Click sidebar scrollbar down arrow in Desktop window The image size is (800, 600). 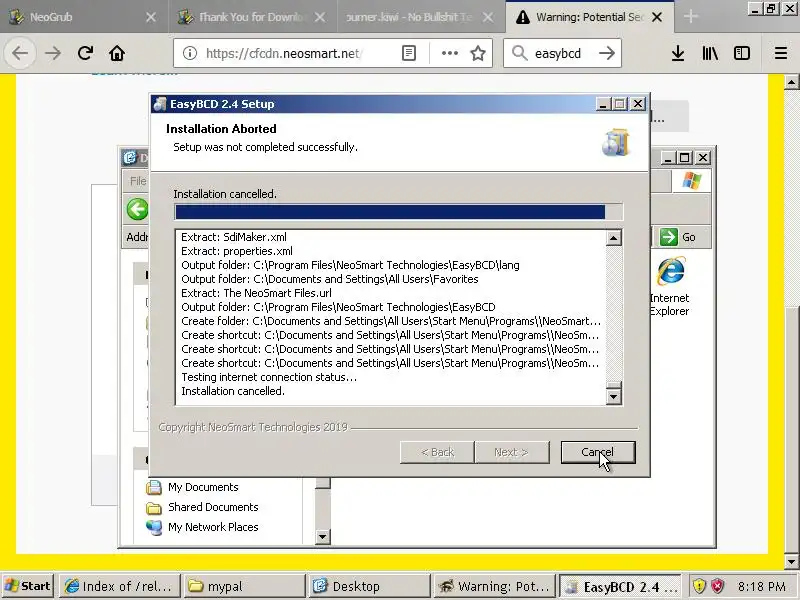[322, 537]
